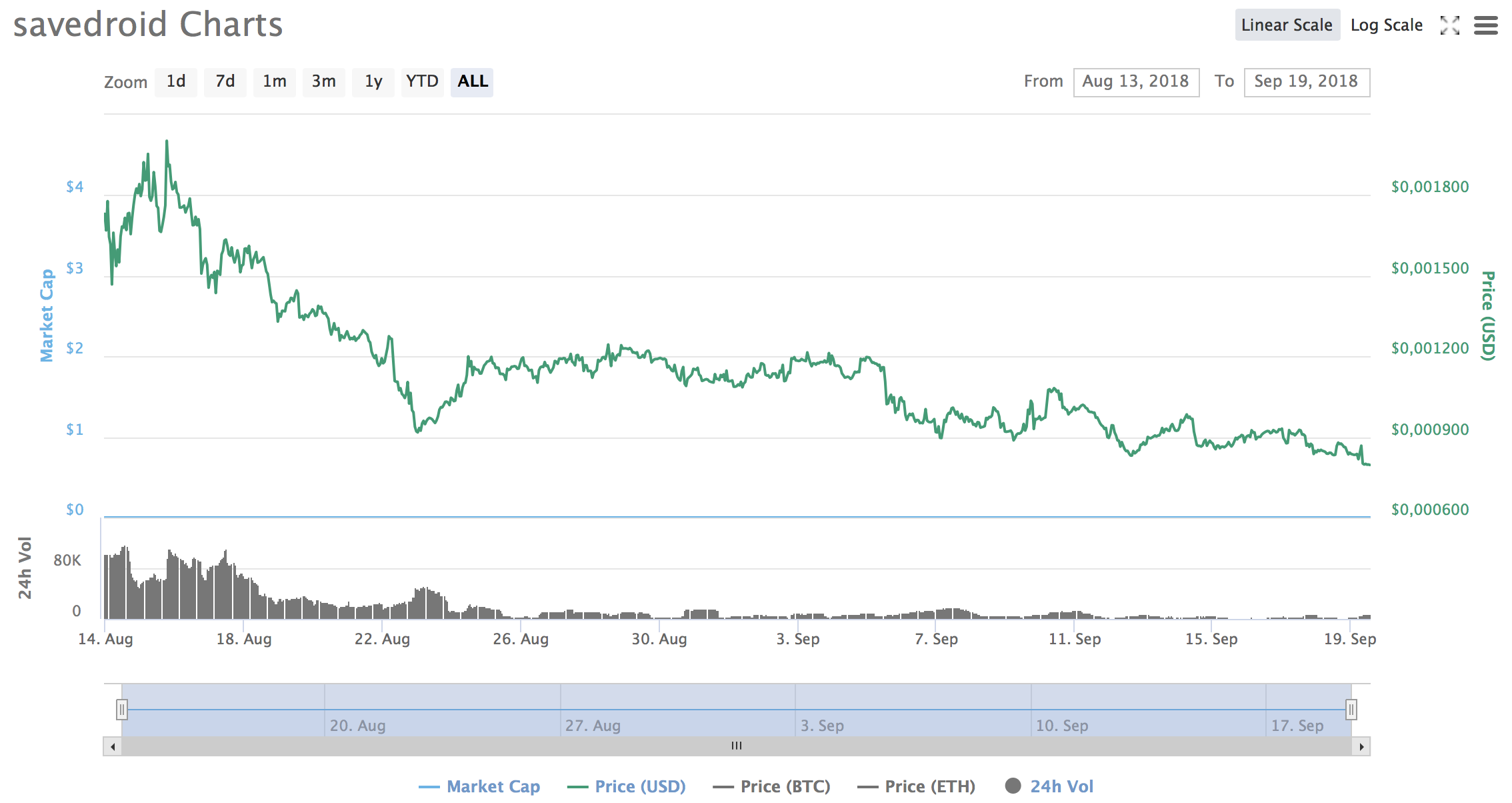Grab the right navigator range handle
Image resolution: width=1512 pixels, height=803 pixels.
1351,710
